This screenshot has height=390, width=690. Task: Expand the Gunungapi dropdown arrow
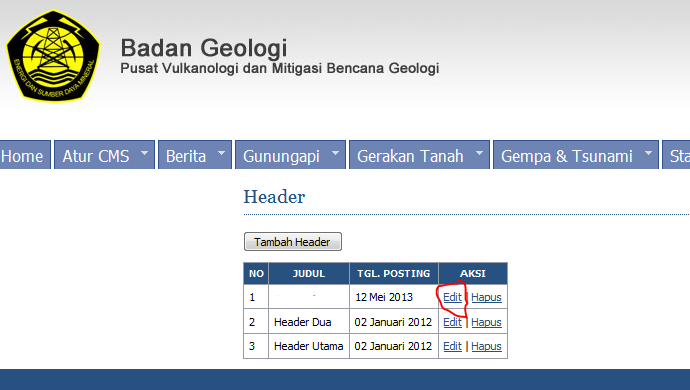[x=335, y=153]
